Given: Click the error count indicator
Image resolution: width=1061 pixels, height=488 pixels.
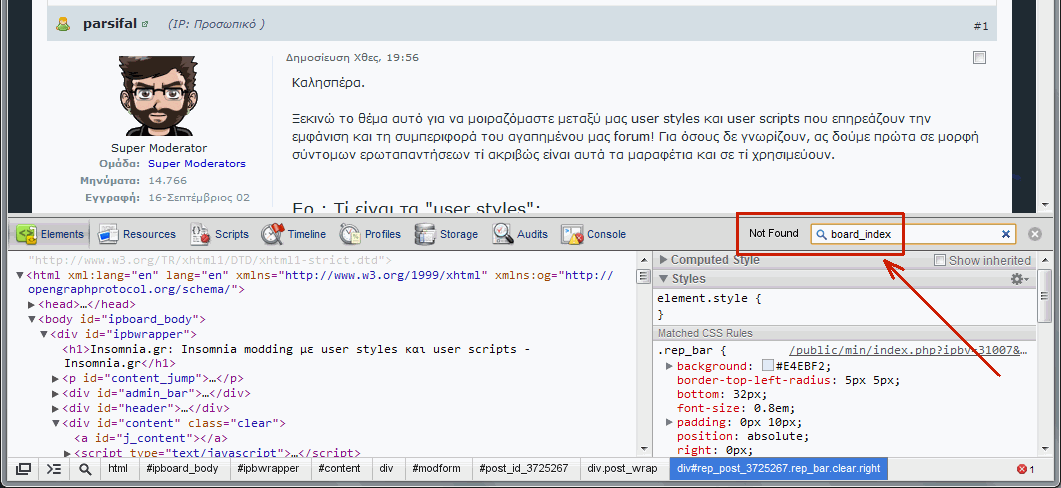Looking at the screenshot, I should [x=1026, y=469].
